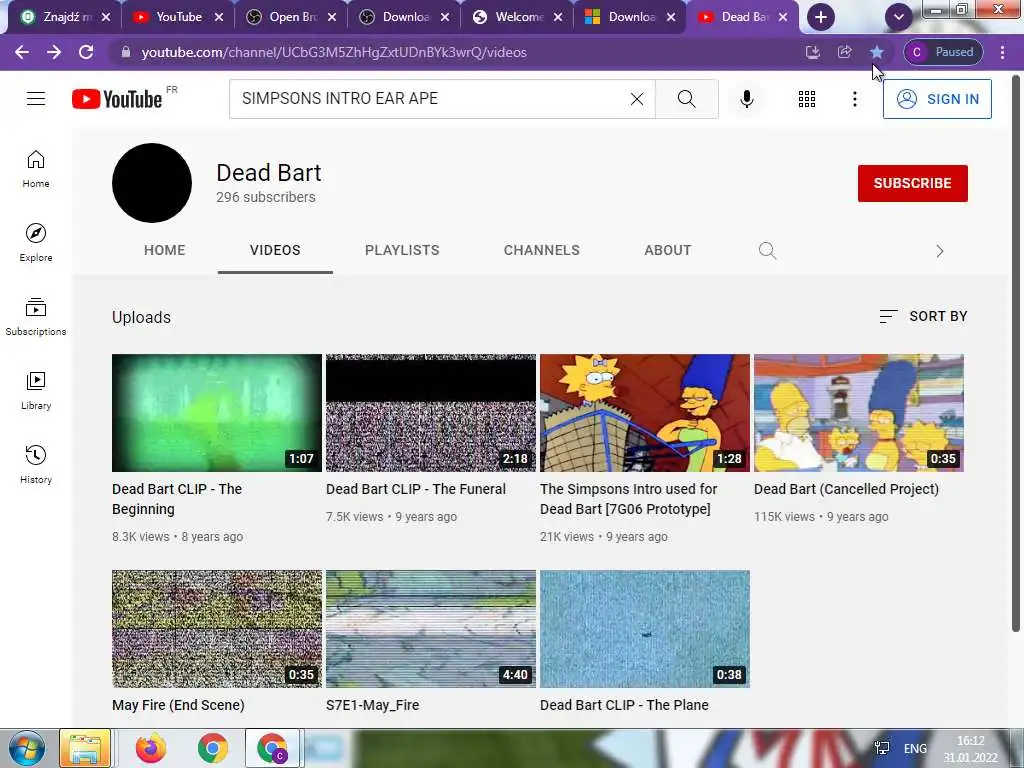The width and height of the screenshot is (1024, 768).
Task: Open Library in the sidebar
Action: [x=36, y=391]
